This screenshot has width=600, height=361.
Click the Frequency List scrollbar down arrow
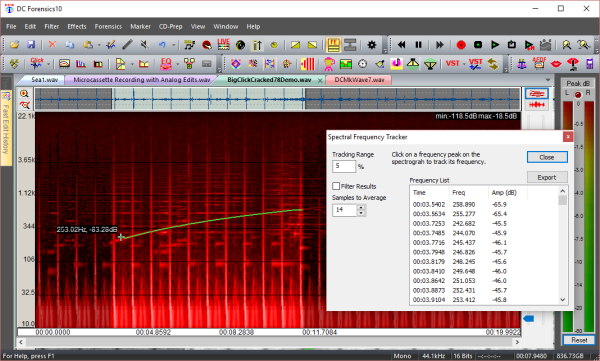click(x=562, y=300)
